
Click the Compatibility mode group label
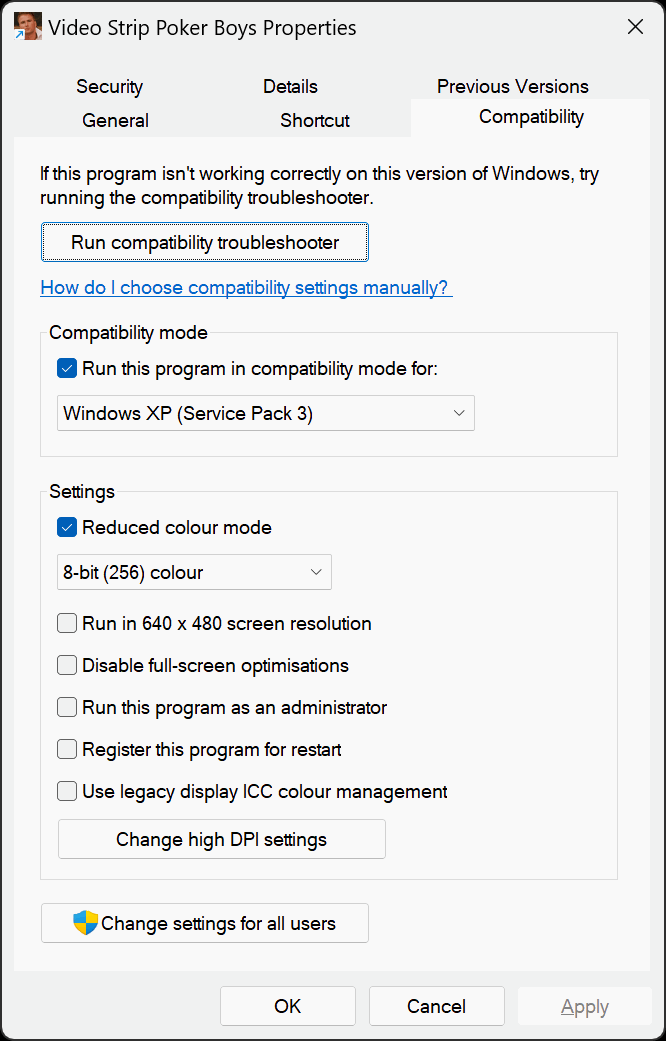click(128, 333)
